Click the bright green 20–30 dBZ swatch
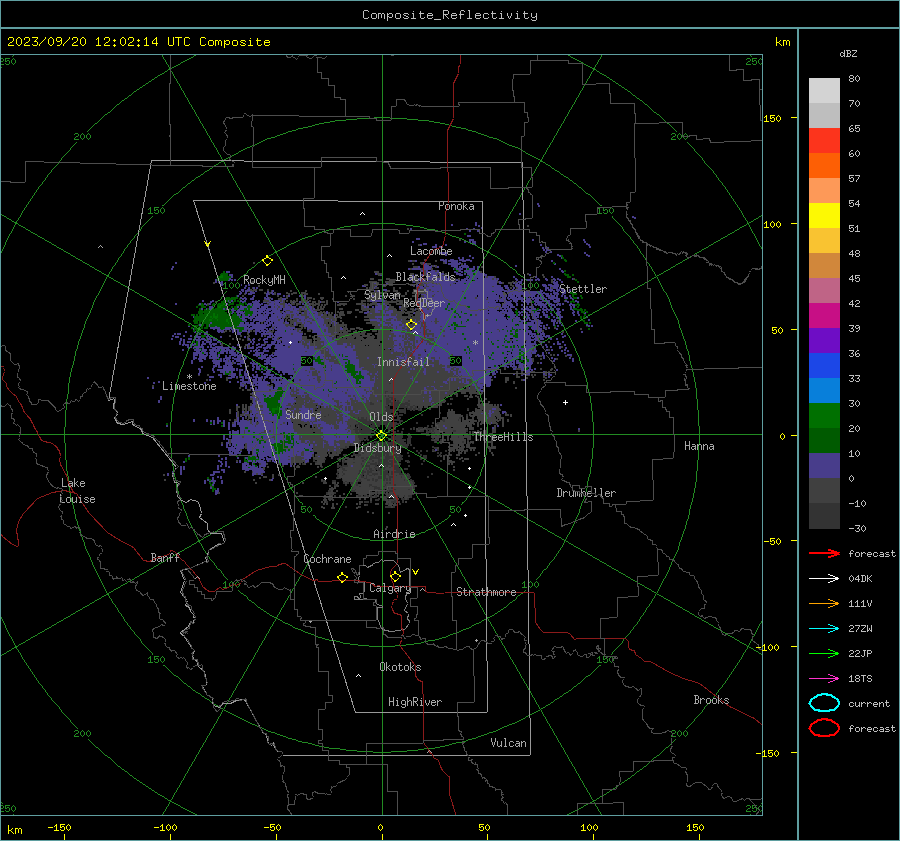The width and height of the screenshot is (900, 841). pos(824,416)
